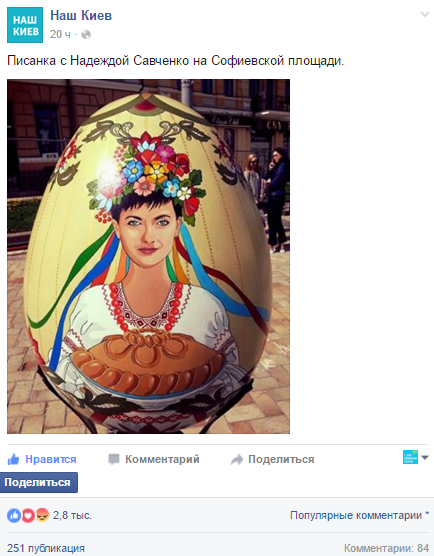
Task: Open the comment-as profile selector dropdown
Action: 416,457
